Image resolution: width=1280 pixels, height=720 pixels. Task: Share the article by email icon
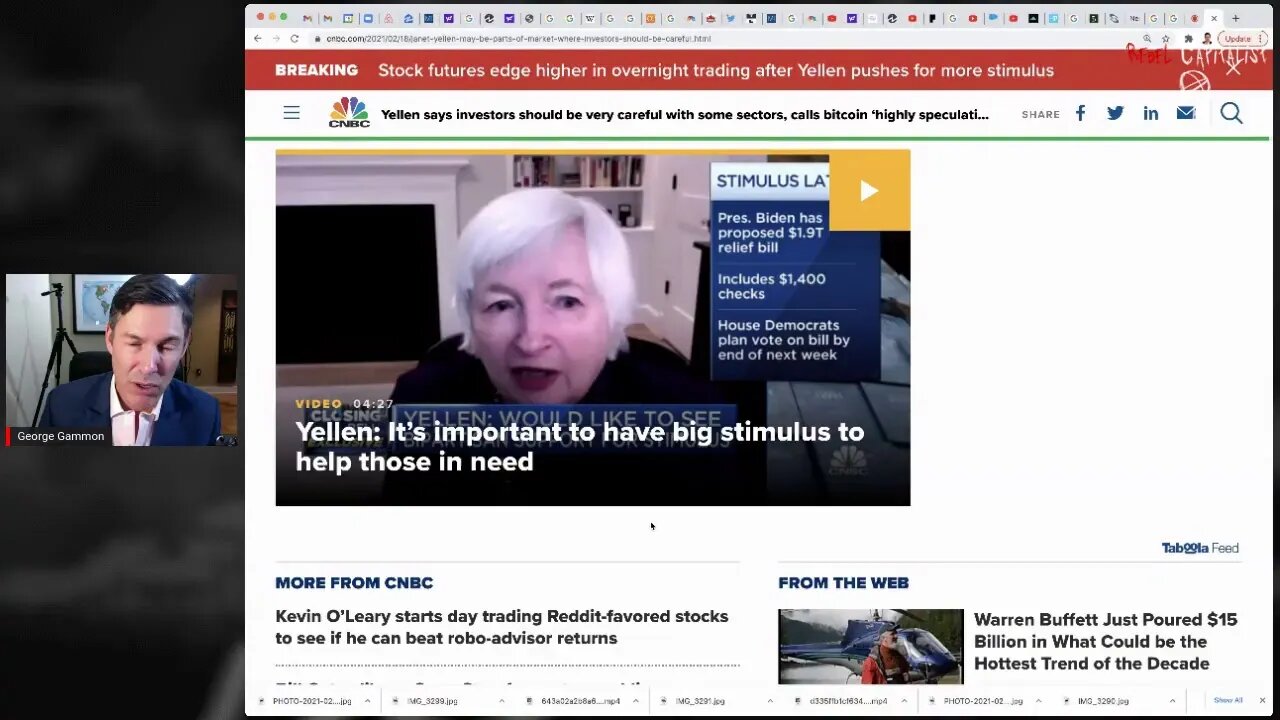[x=1186, y=113]
